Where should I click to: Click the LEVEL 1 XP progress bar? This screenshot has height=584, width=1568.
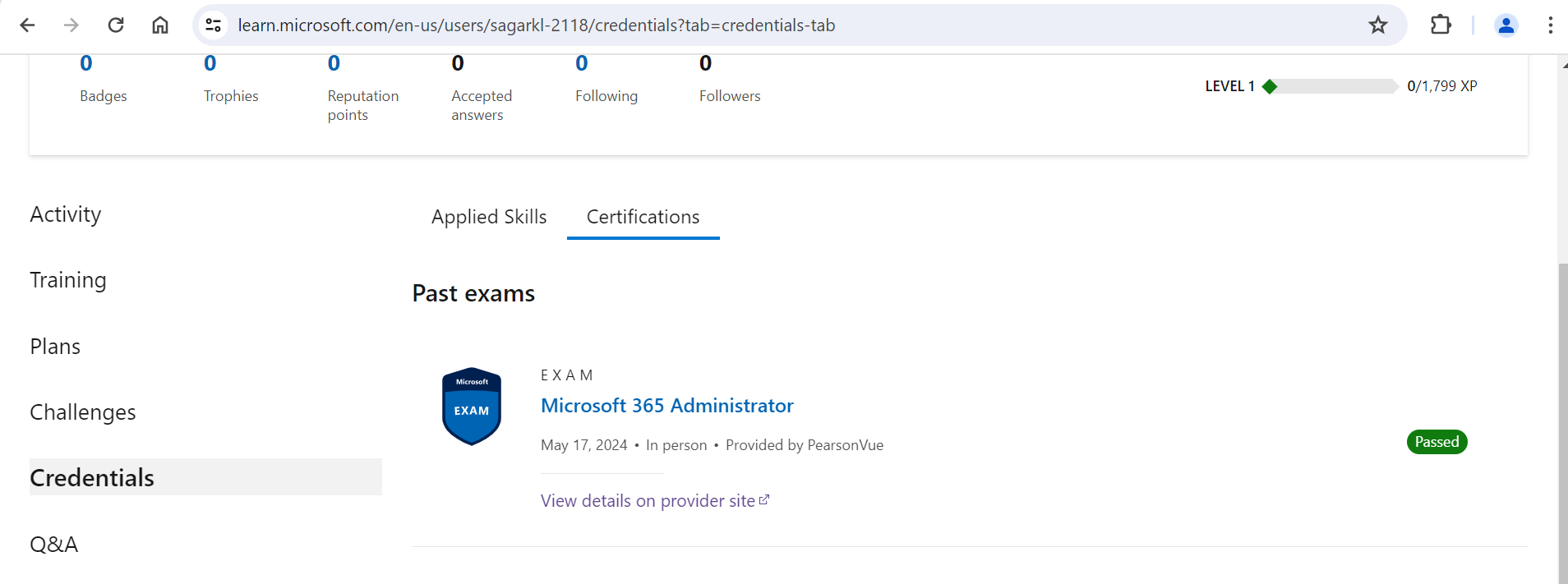(x=1330, y=86)
